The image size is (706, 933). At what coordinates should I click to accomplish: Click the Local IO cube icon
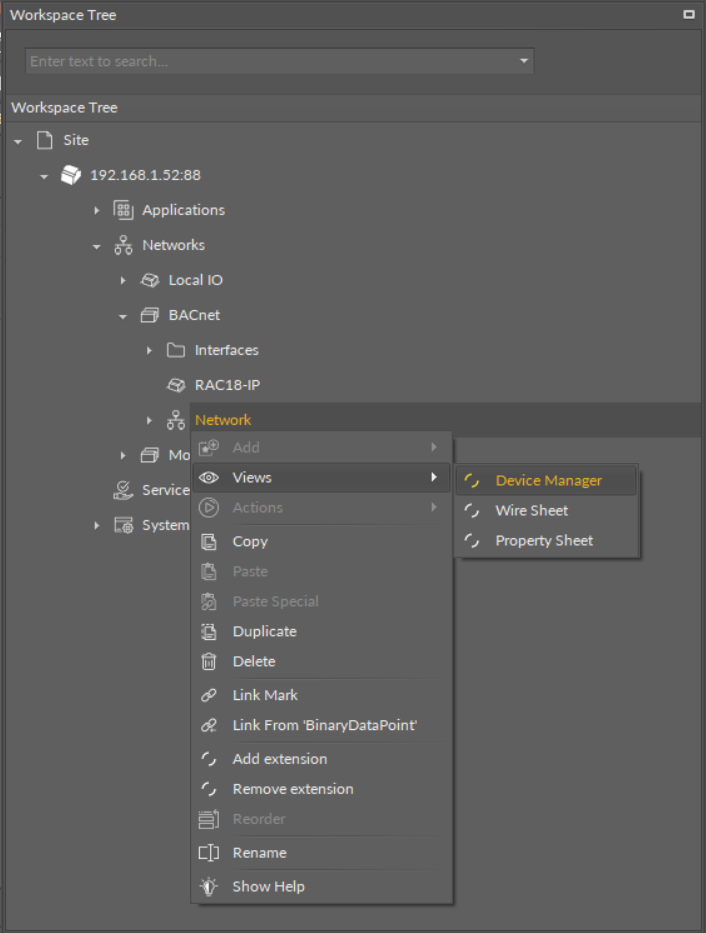(x=149, y=280)
